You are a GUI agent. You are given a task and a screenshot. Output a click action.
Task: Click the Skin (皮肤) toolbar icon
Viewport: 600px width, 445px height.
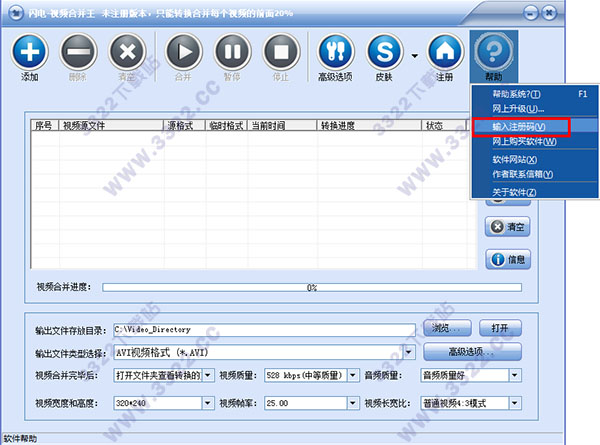[x=385, y=50]
